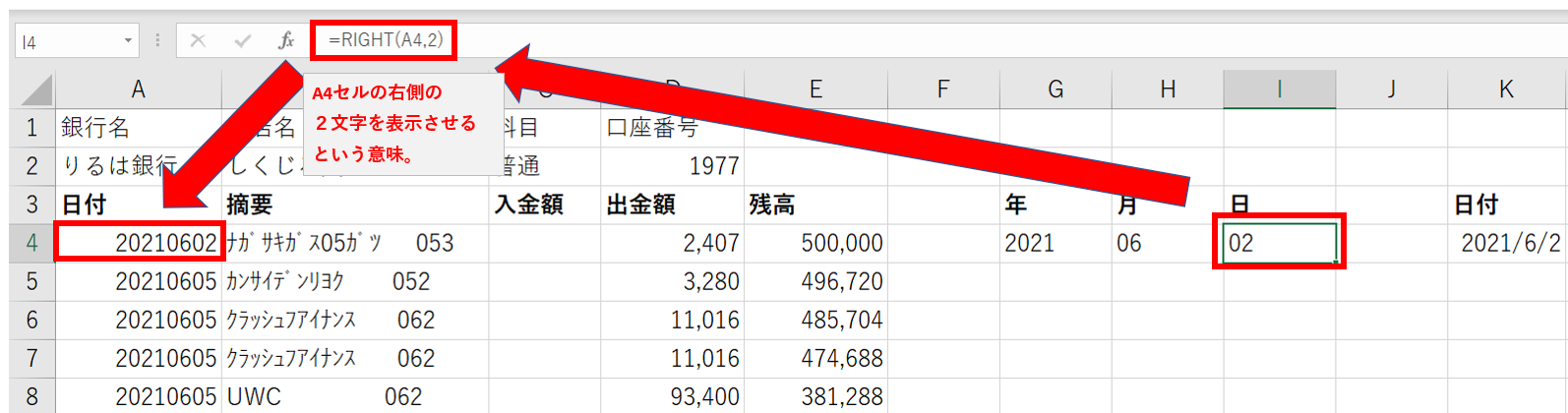1568x413 pixels.
Task: Expand the Name Box dropdown arrow
Action: 128,40
